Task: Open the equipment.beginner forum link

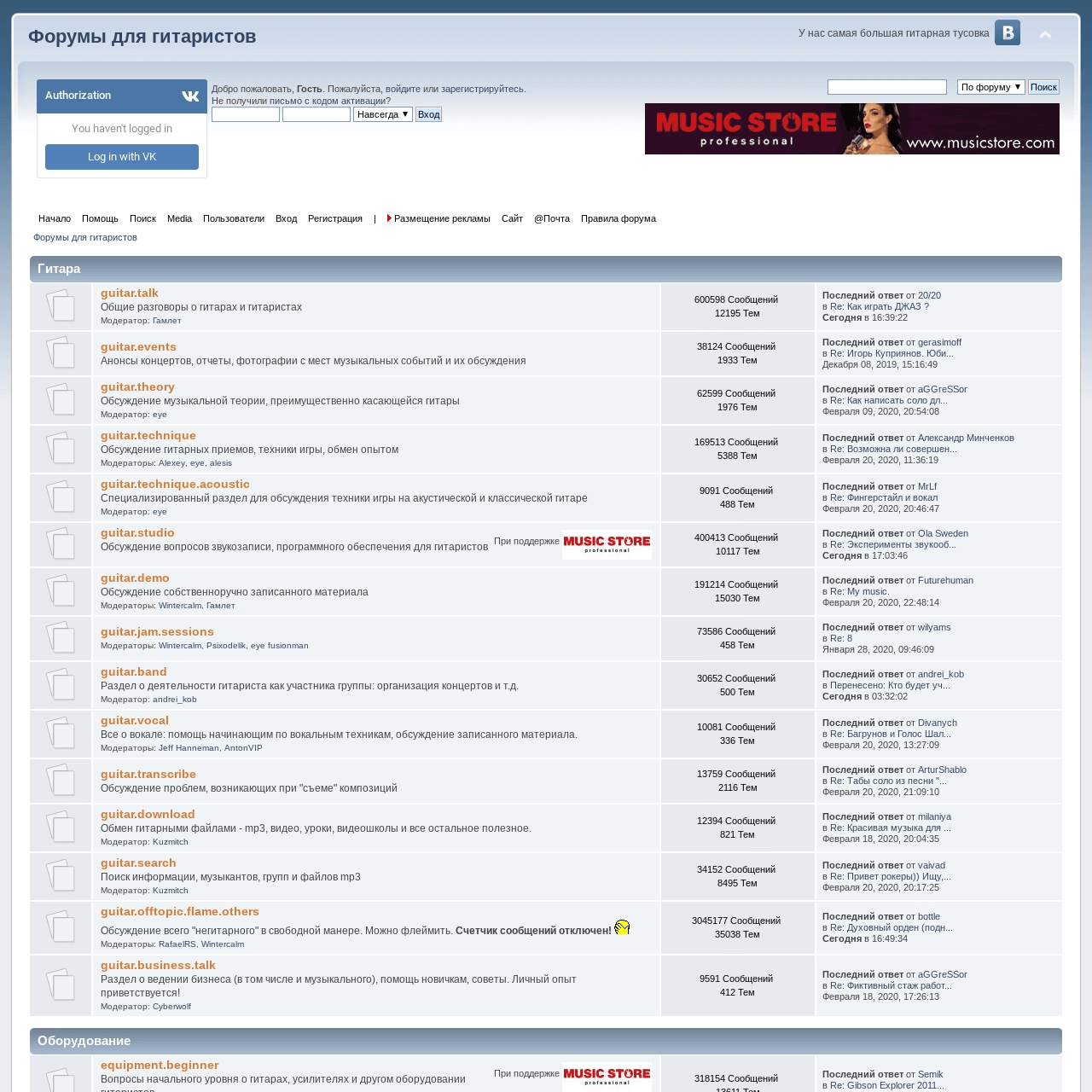Action: point(160,1065)
